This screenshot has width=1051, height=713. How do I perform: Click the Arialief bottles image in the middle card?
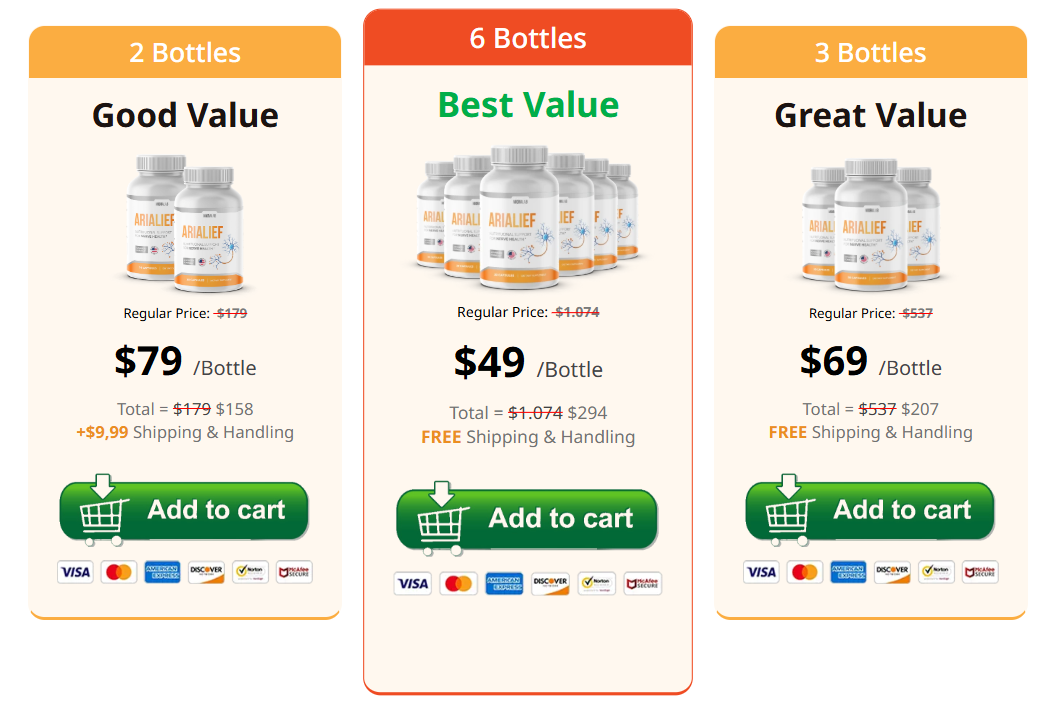(x=527, y=215)
